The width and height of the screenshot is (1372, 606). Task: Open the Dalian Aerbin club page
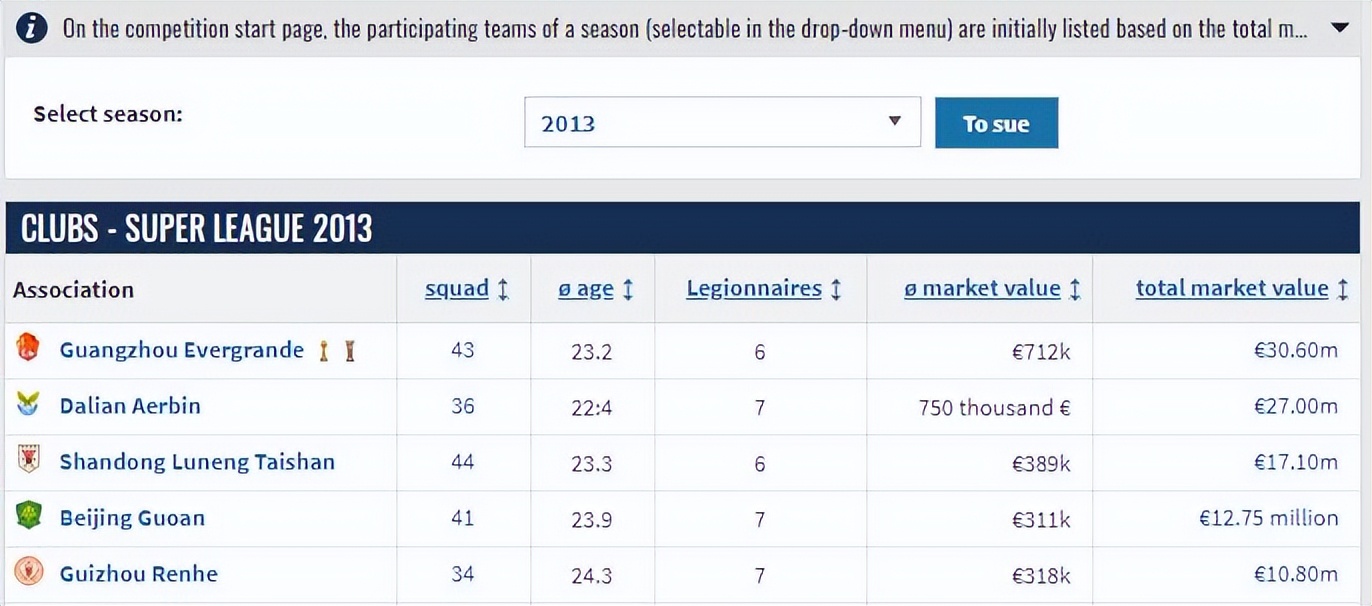pos(130,406)
